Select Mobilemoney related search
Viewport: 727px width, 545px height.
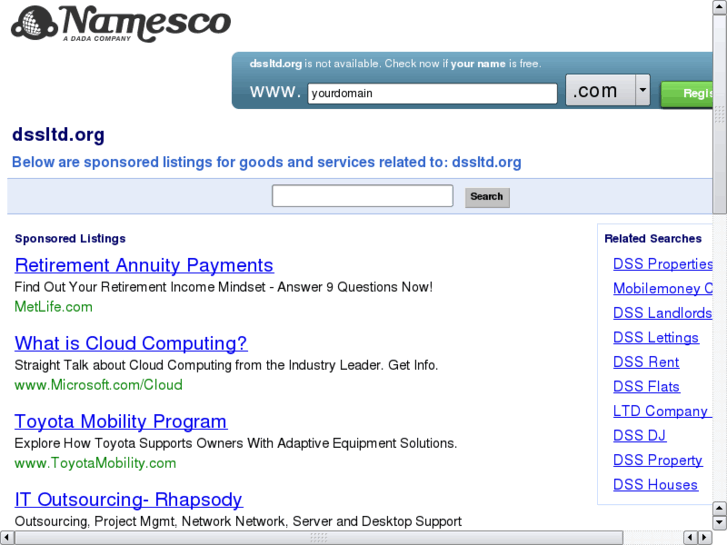[x=663, y=289]
